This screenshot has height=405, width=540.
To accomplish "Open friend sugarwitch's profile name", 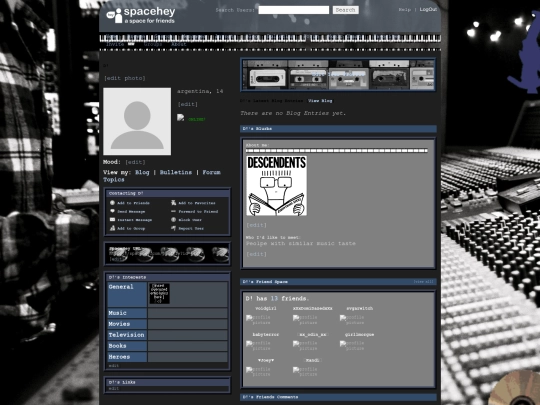I will [360, 309].
